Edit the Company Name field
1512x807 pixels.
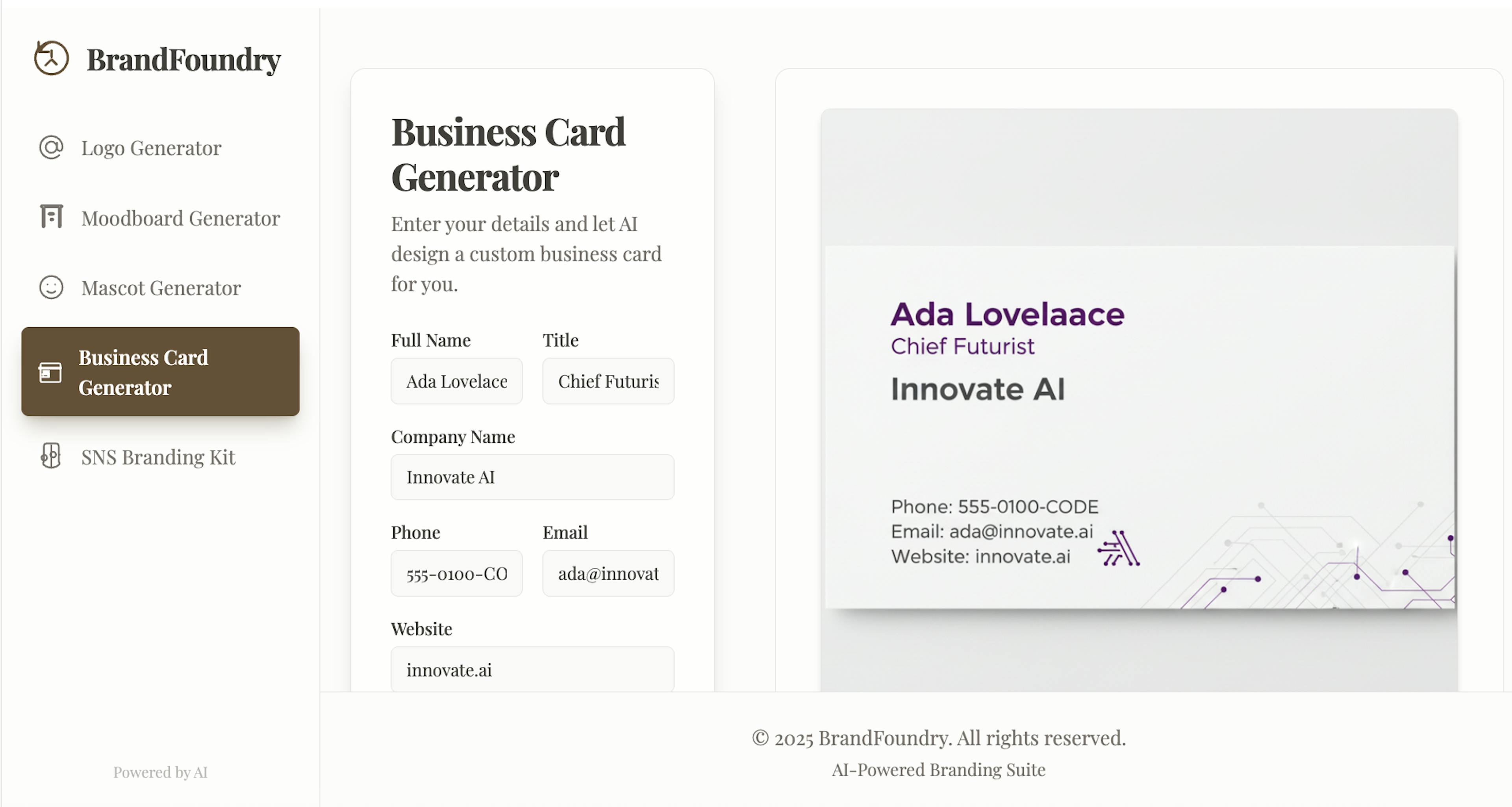pyautogui.click(x=532, y=477)
